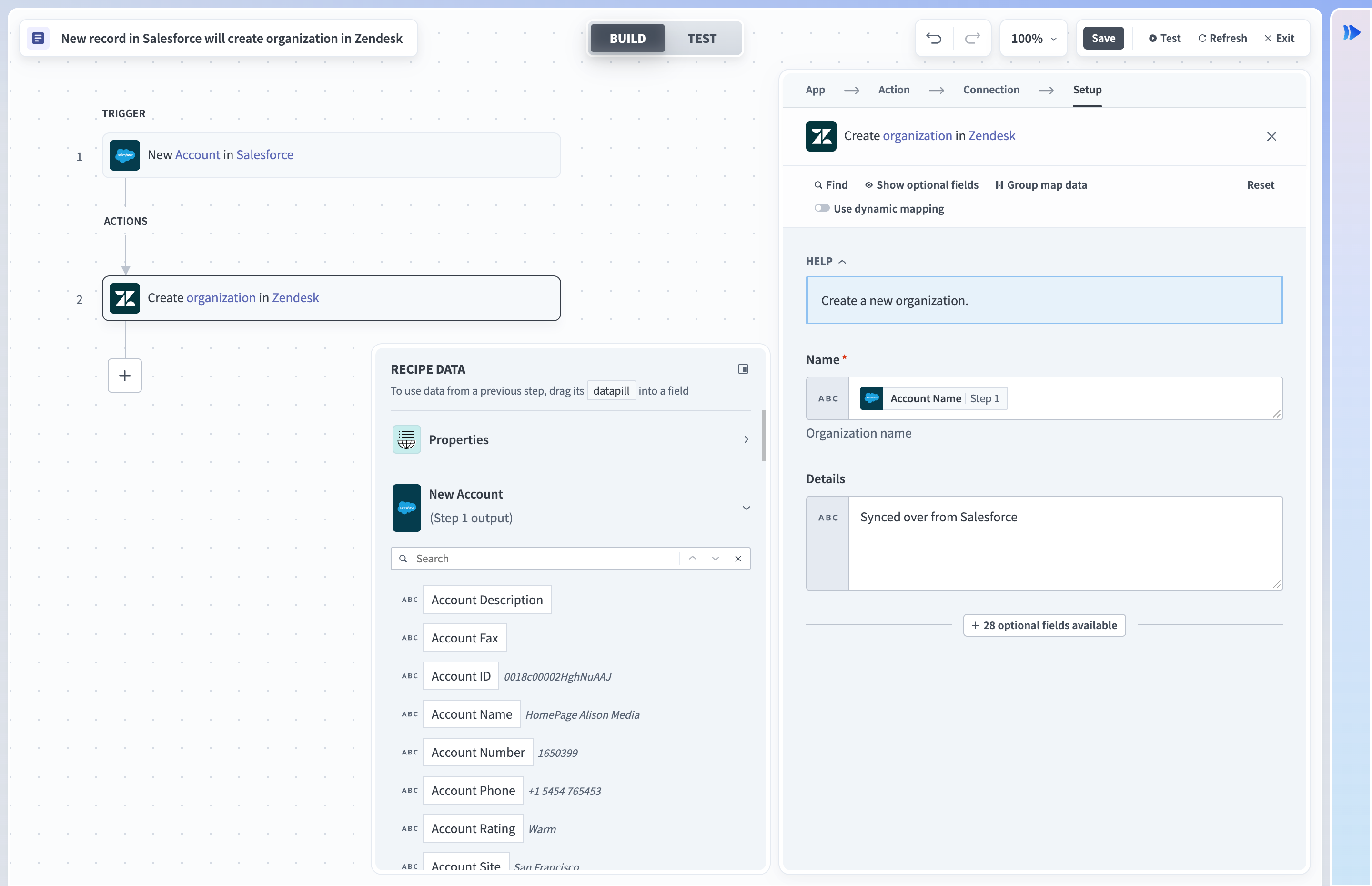Viewport: 1372px width, 886px height.
Task: Click Zendesk link in step 2
Action: pyautogui.click(x=295, y=297)
